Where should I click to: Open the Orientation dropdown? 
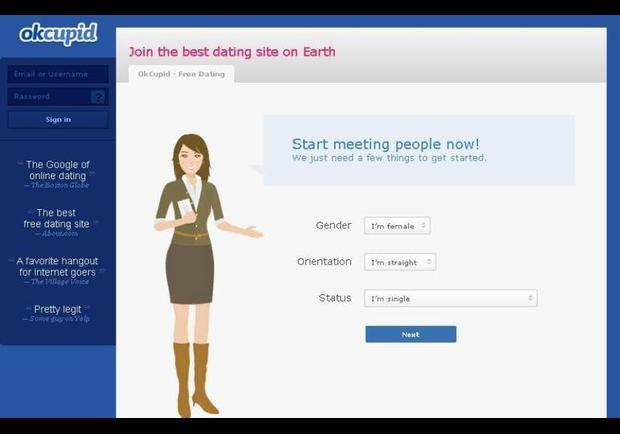400,262
